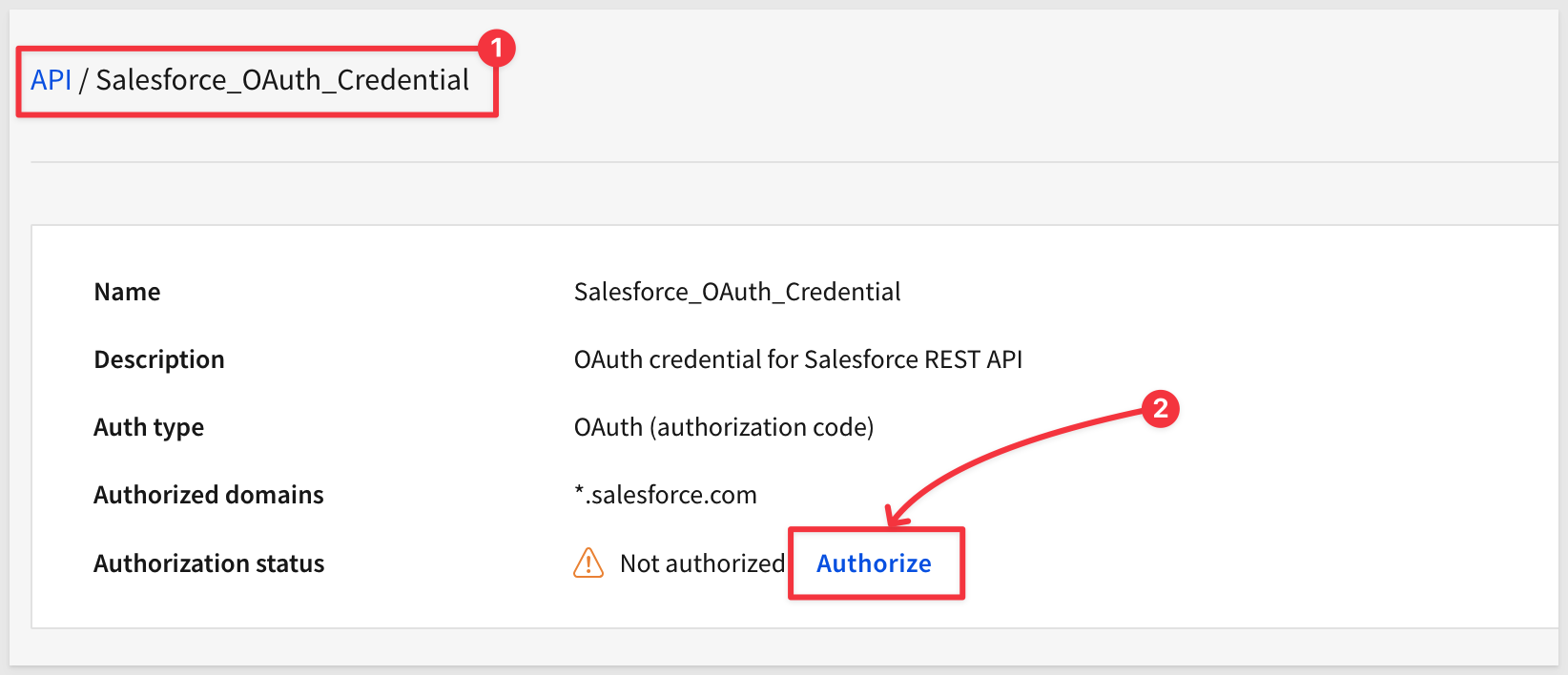Viewport: 1568px width, 675px height.
Task: Select the *.salesforce.com domain value
Action: (x=665, y=495)
